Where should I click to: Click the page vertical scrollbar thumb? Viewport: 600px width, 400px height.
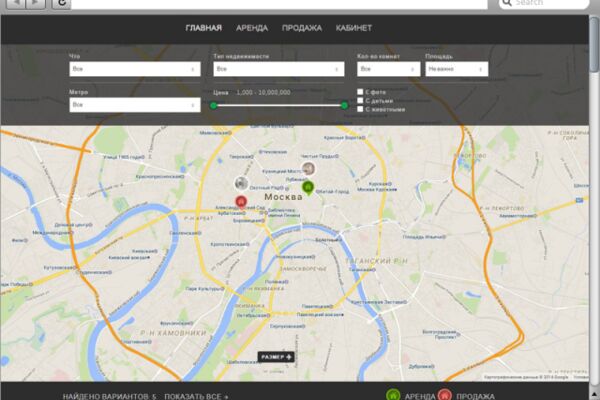coord(594,44)
